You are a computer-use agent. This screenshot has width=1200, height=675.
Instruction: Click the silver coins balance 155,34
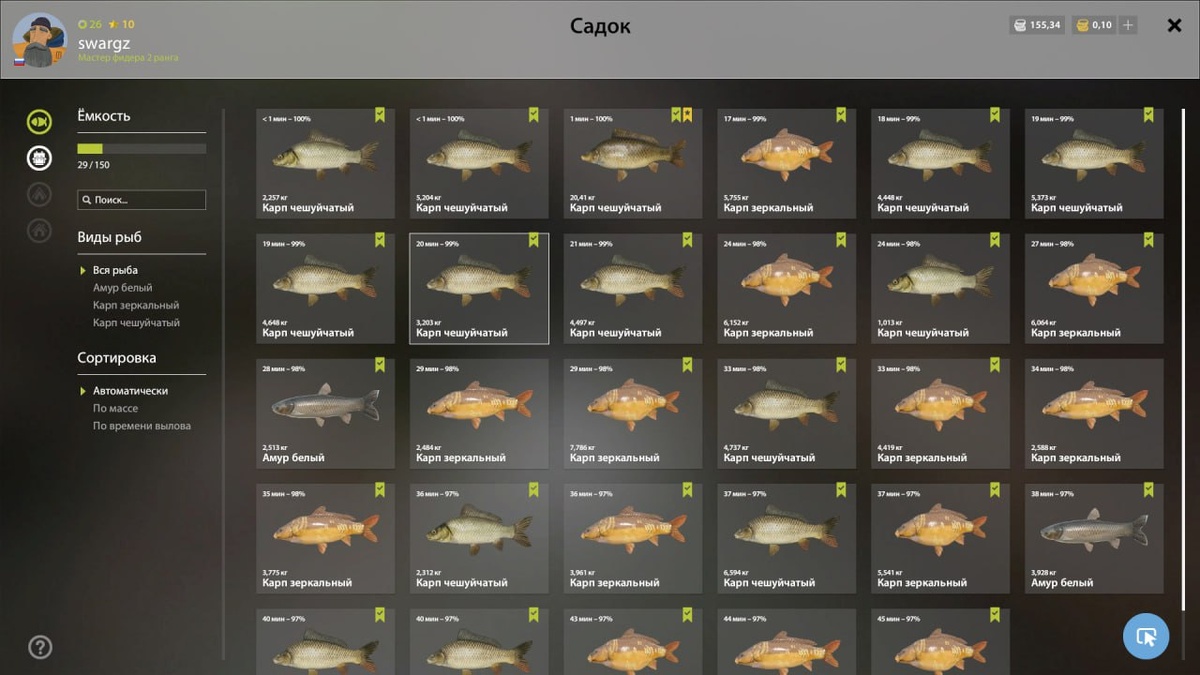point(1037,25)
